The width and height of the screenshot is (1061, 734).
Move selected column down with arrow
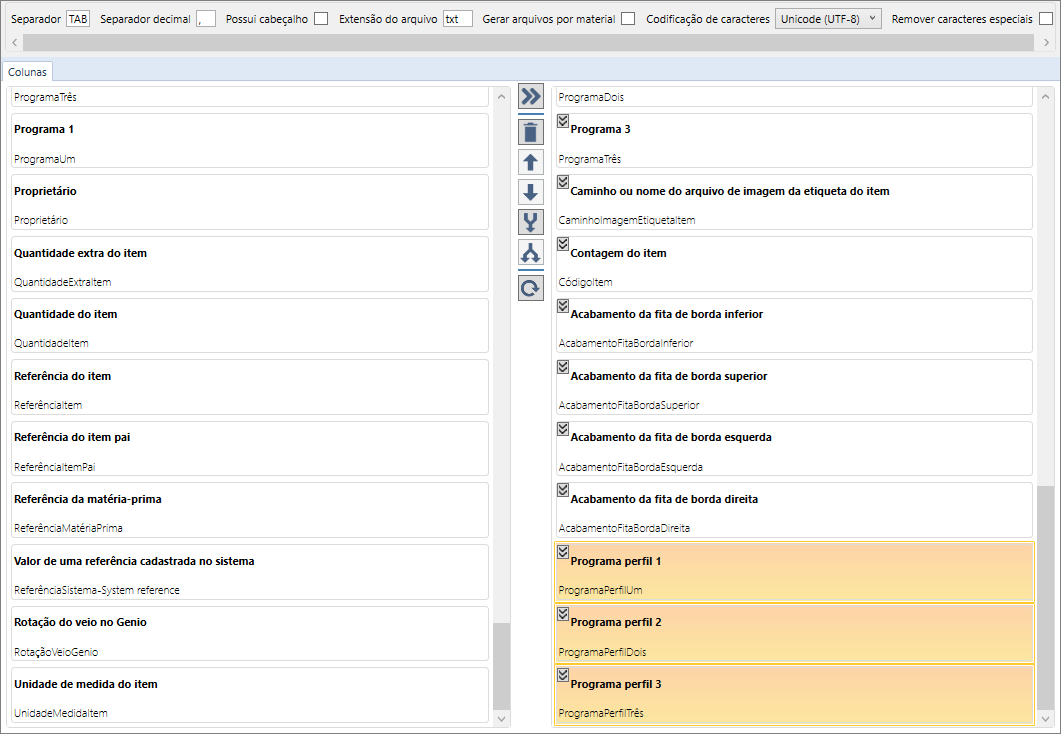(x=530, y=192)
